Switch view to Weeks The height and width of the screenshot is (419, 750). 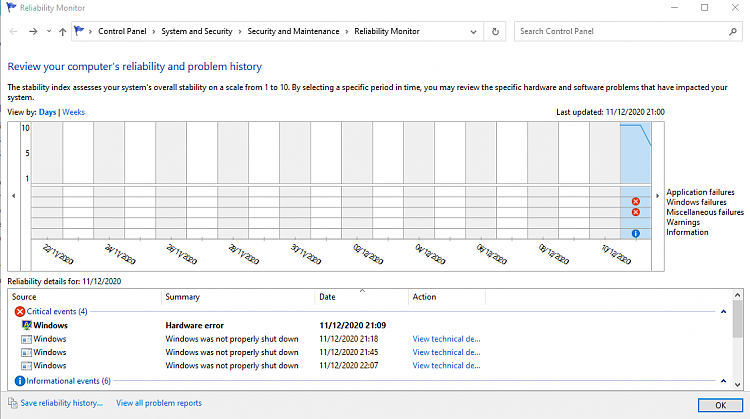[73, 112]
